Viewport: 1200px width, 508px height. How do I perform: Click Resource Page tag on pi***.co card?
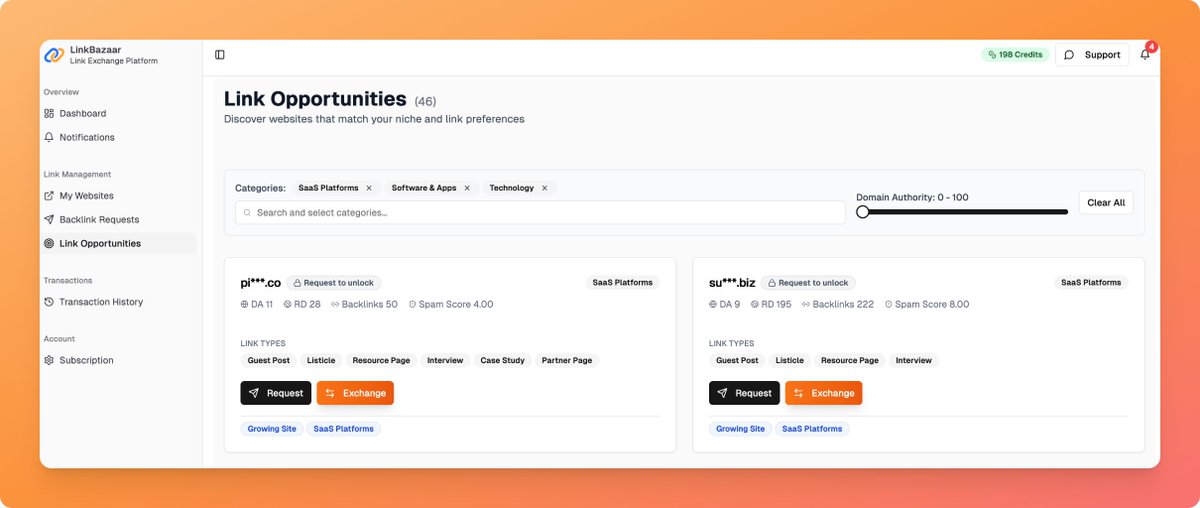click(381, 360)
